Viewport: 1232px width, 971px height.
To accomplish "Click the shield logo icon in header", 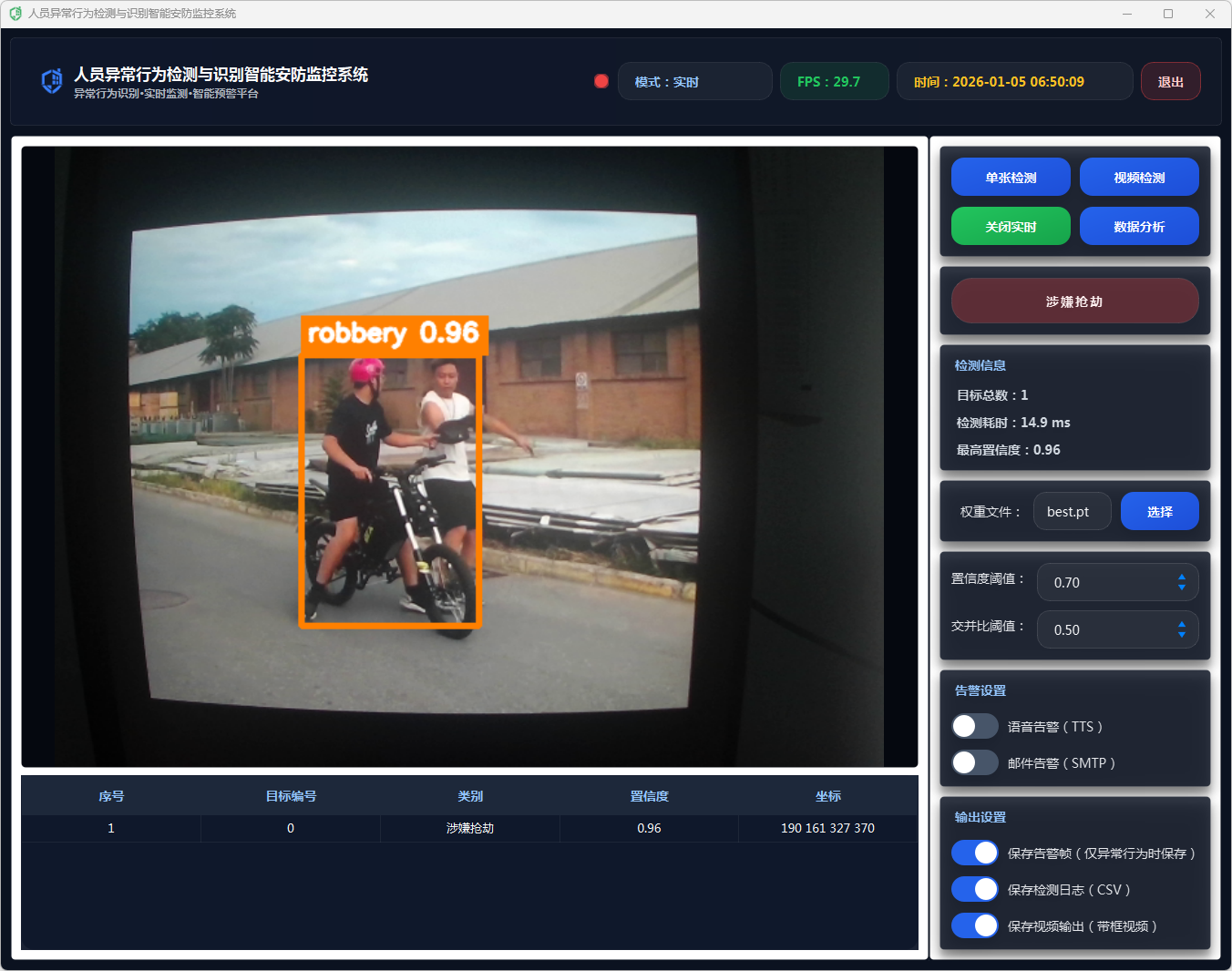I will pos(52,81).
